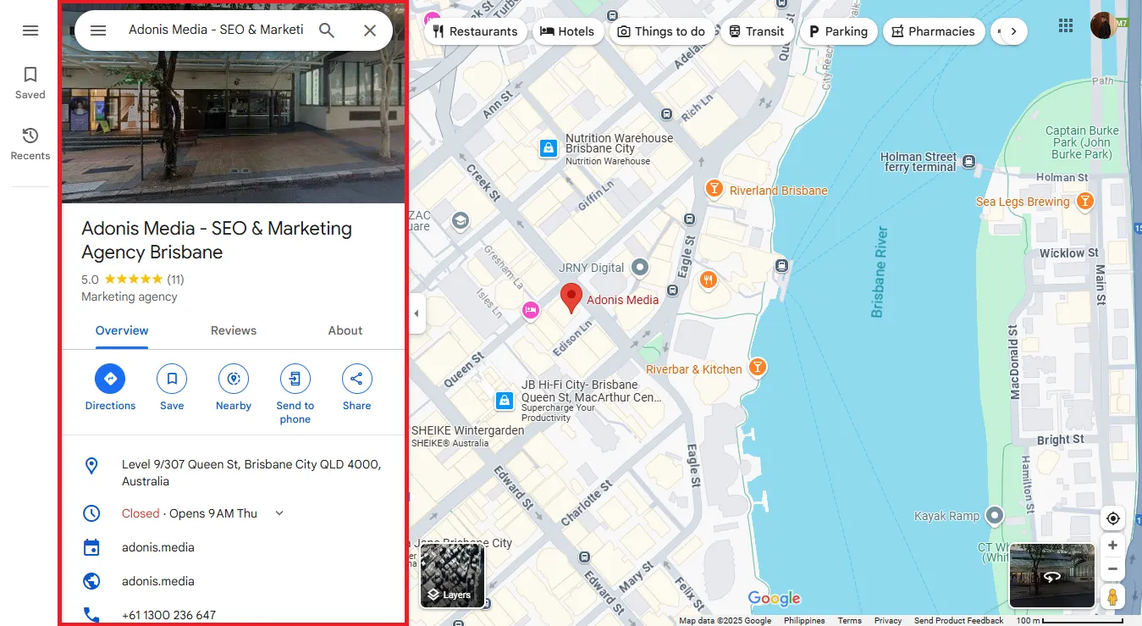Image resolution: width=1142 pixels, height=626 pixels.
Task: Open the (11) reviews count link
Action: tap(176, 280)
